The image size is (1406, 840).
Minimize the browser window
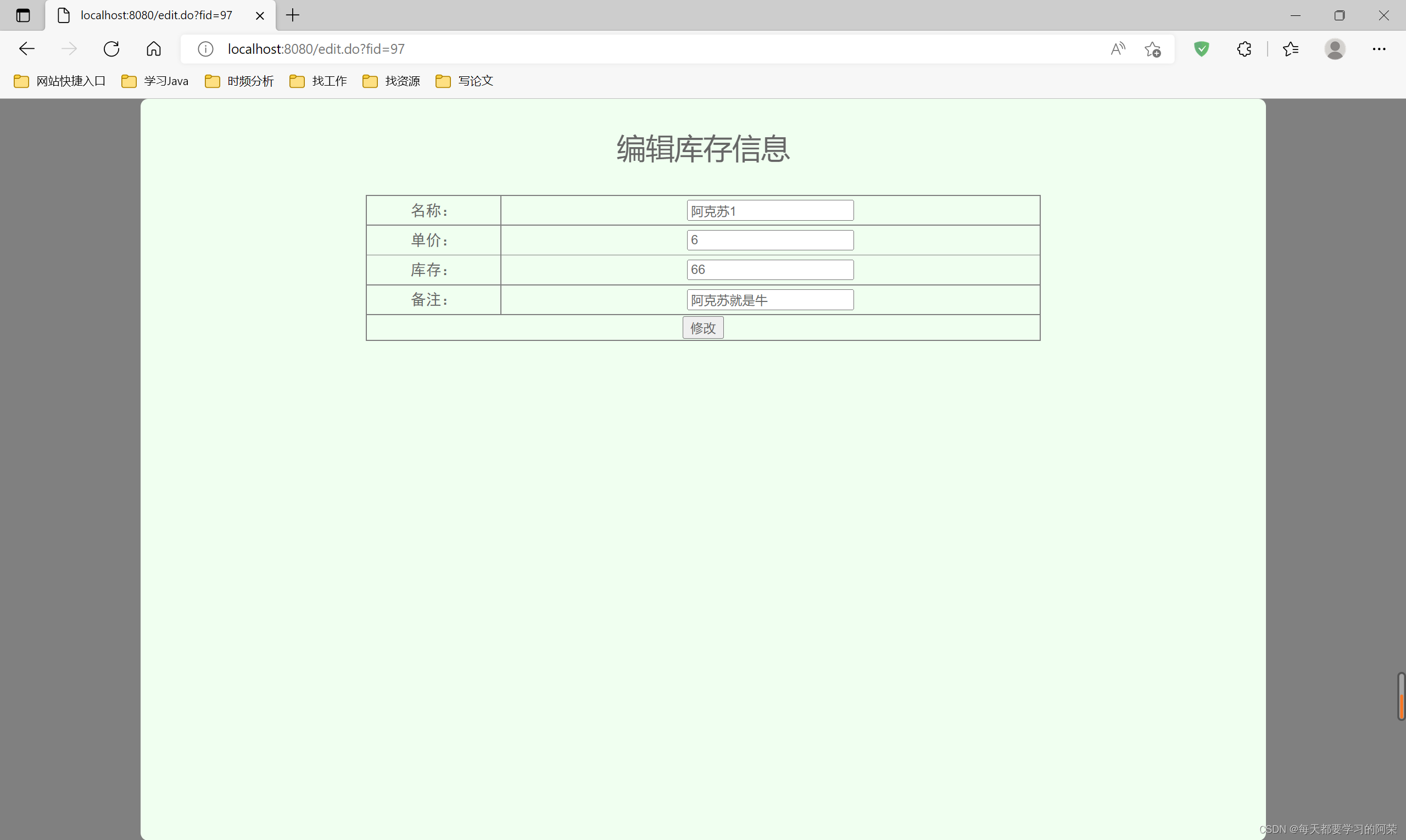tap(1296, 15)
